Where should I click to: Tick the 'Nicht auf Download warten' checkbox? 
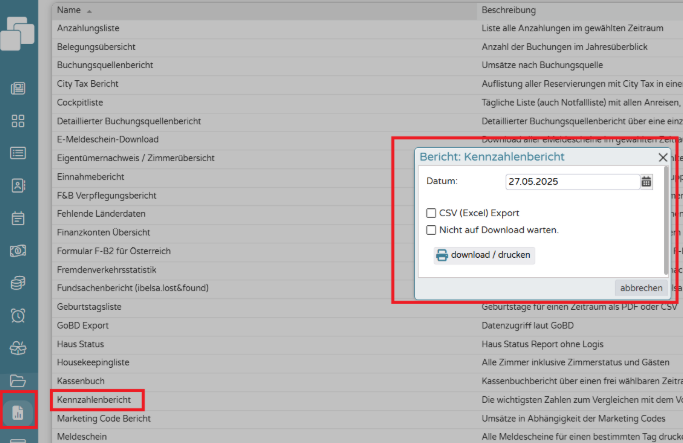click(431, 230)
